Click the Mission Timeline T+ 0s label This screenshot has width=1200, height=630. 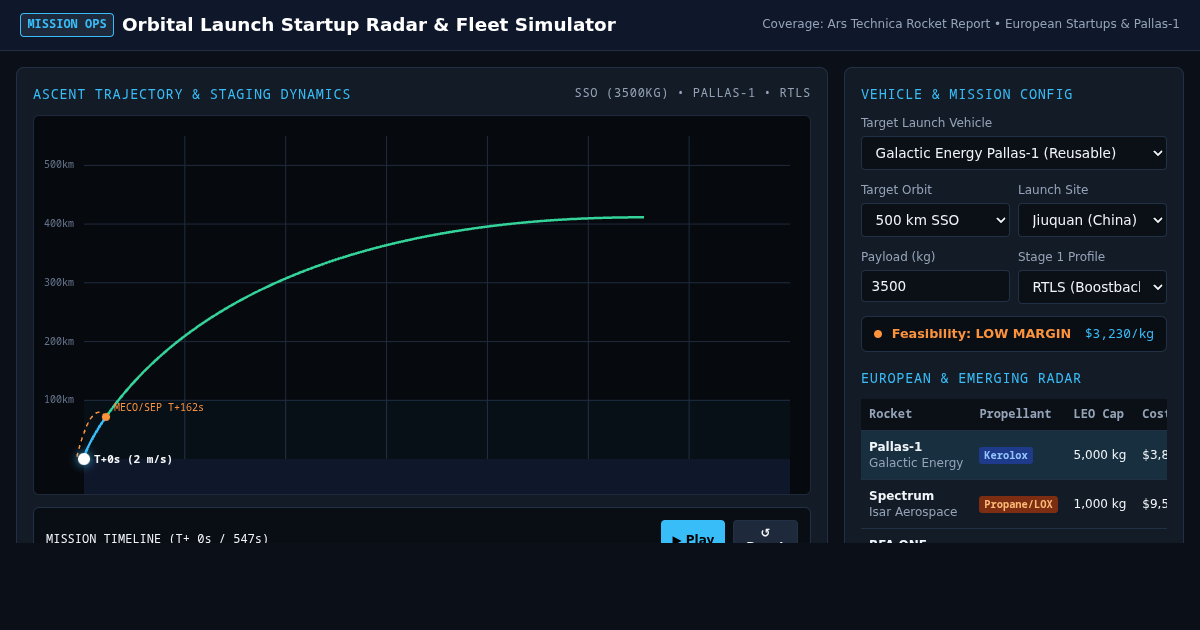click(x=157, y=538)
